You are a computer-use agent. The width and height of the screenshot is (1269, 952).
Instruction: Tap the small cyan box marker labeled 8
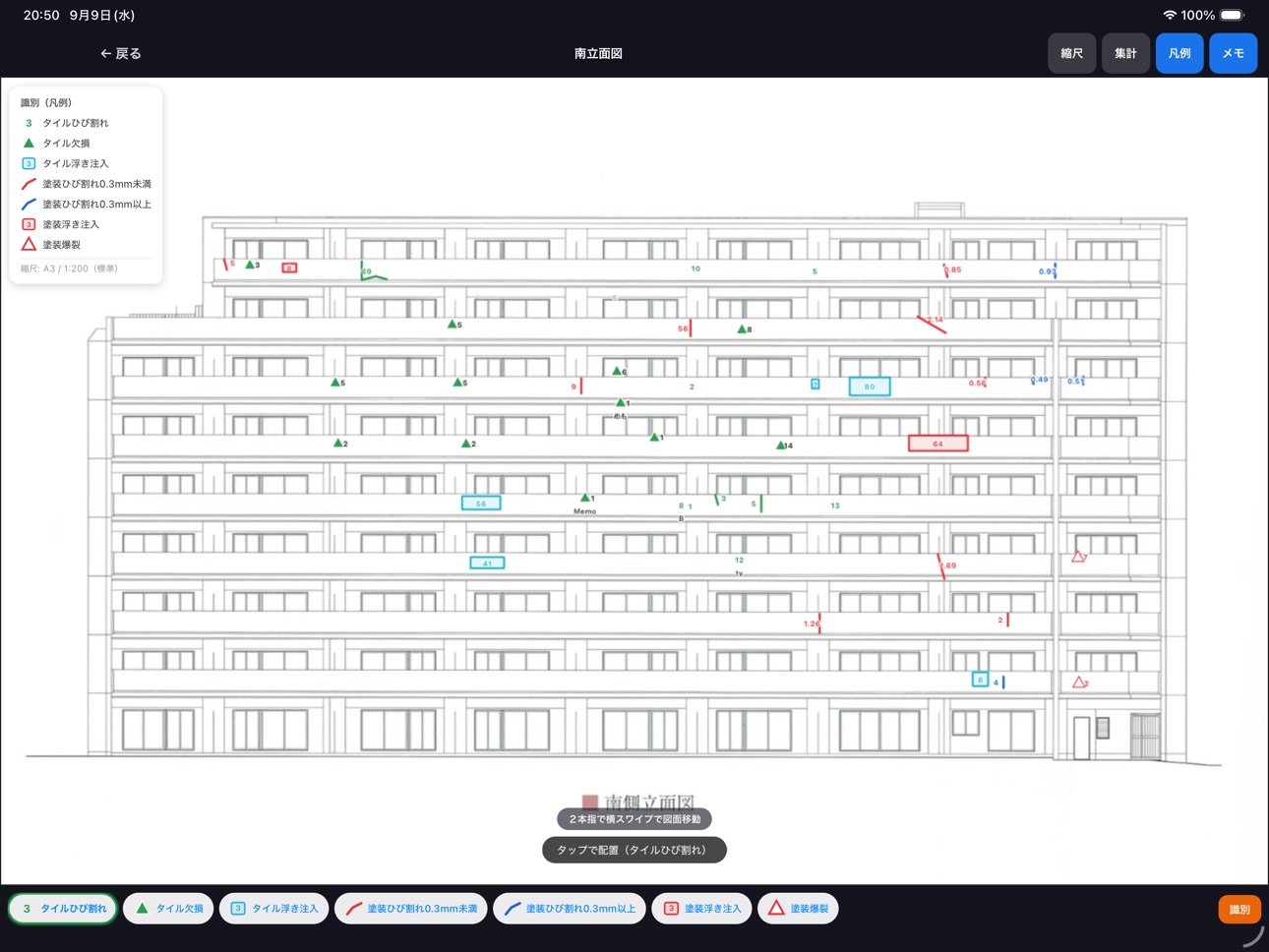point(980,680)
